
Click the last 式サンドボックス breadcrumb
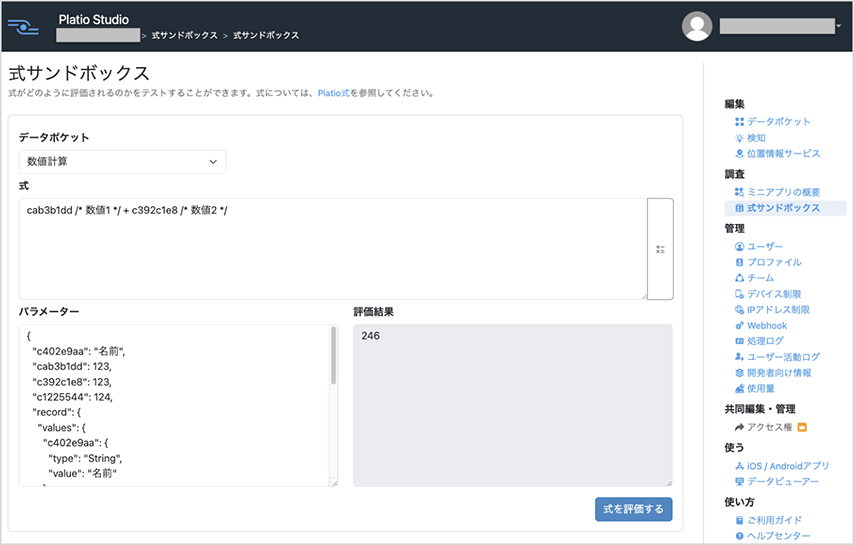[x=266, y=35]
